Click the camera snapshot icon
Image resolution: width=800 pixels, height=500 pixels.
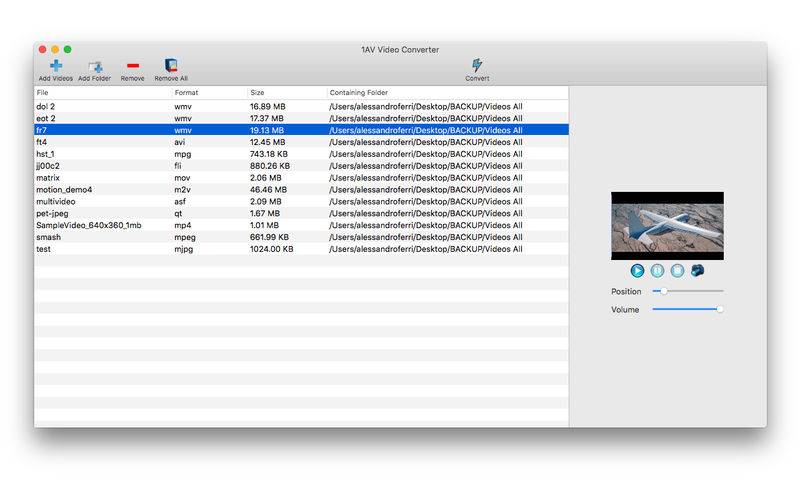click(697, 270)
